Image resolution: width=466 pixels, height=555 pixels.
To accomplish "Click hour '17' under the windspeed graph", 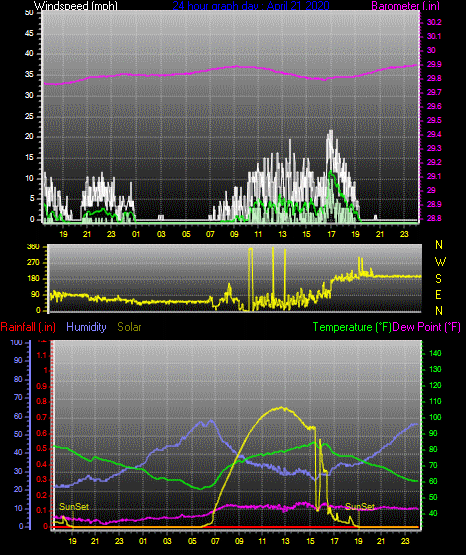I will (x=331, y=234).
